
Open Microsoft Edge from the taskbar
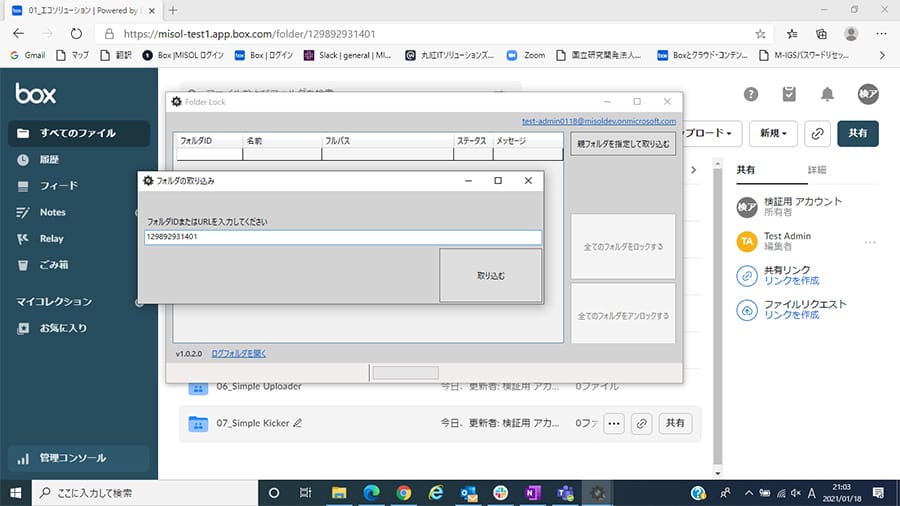coord(371,492)
